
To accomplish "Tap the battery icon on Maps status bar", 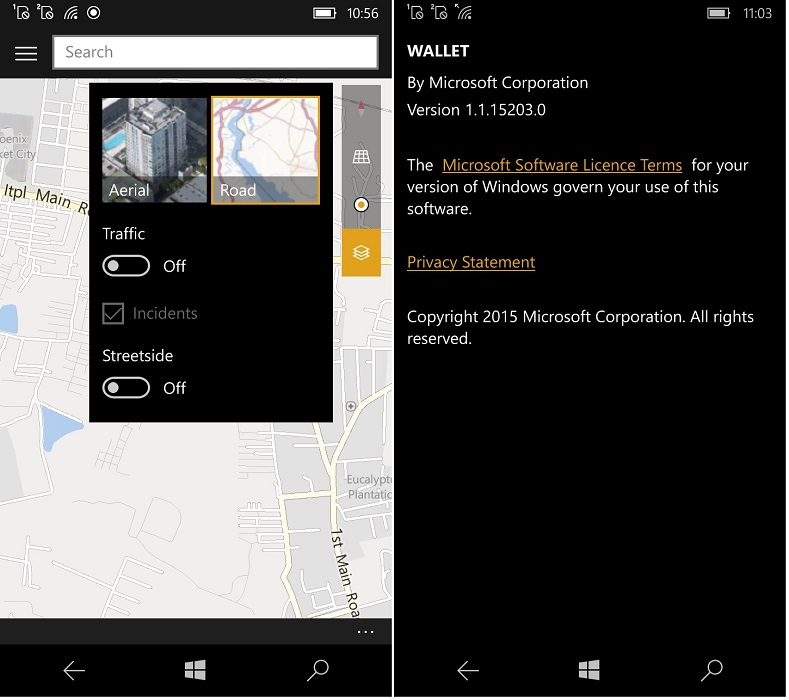I will coord(325,13).
